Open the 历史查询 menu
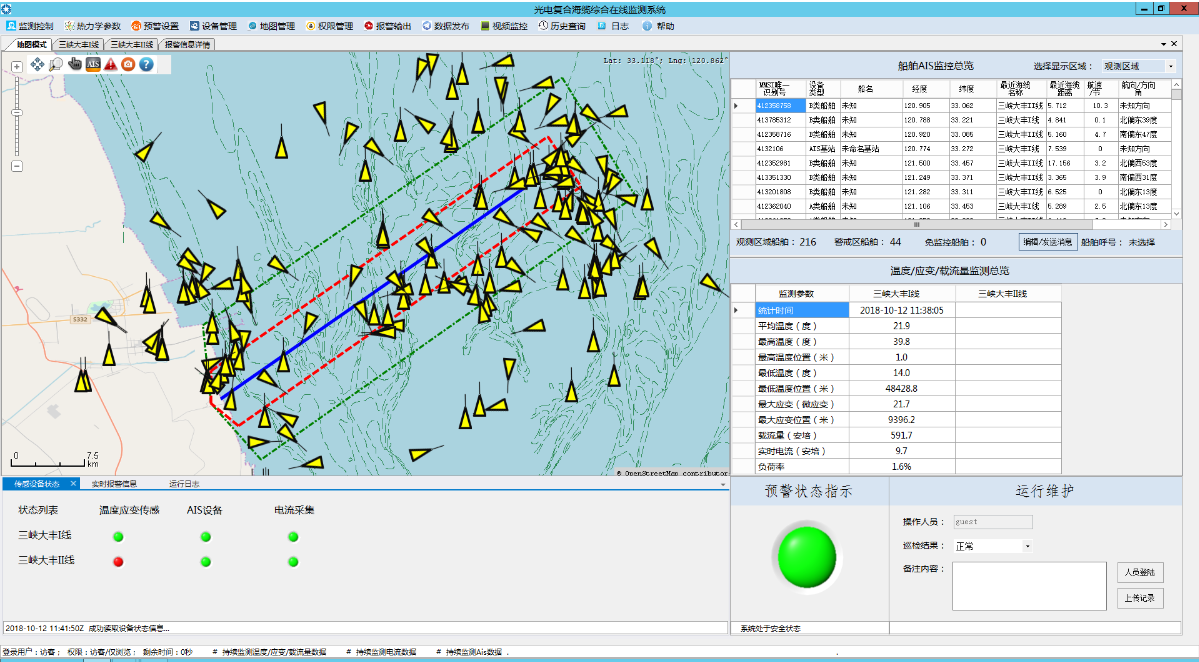 click(x=562, y=26)
